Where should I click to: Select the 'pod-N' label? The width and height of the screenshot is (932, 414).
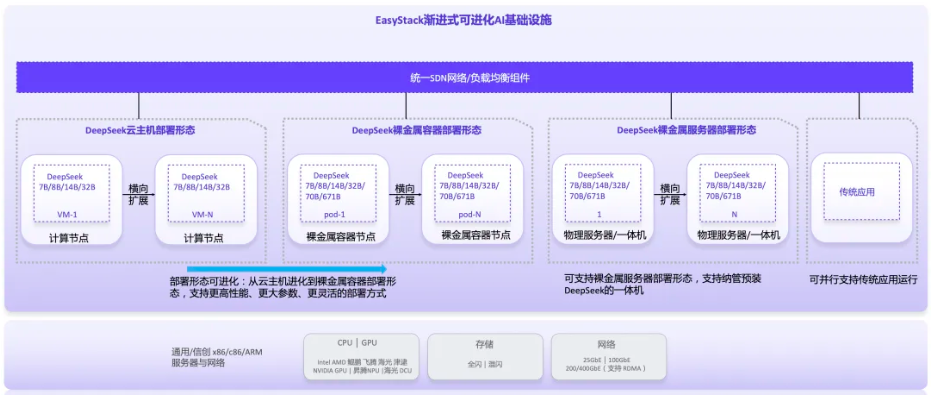tap(470, 214)
